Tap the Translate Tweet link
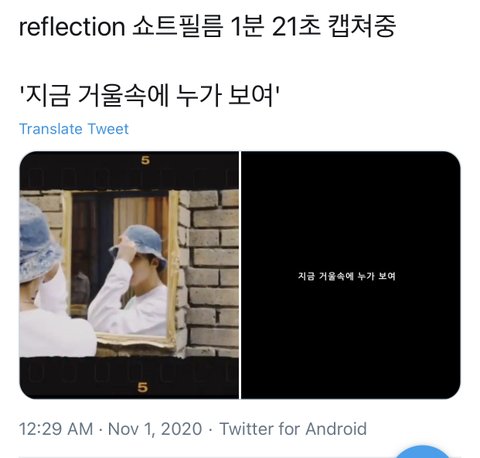The image size is (480, 458). [x=74, y=129]
